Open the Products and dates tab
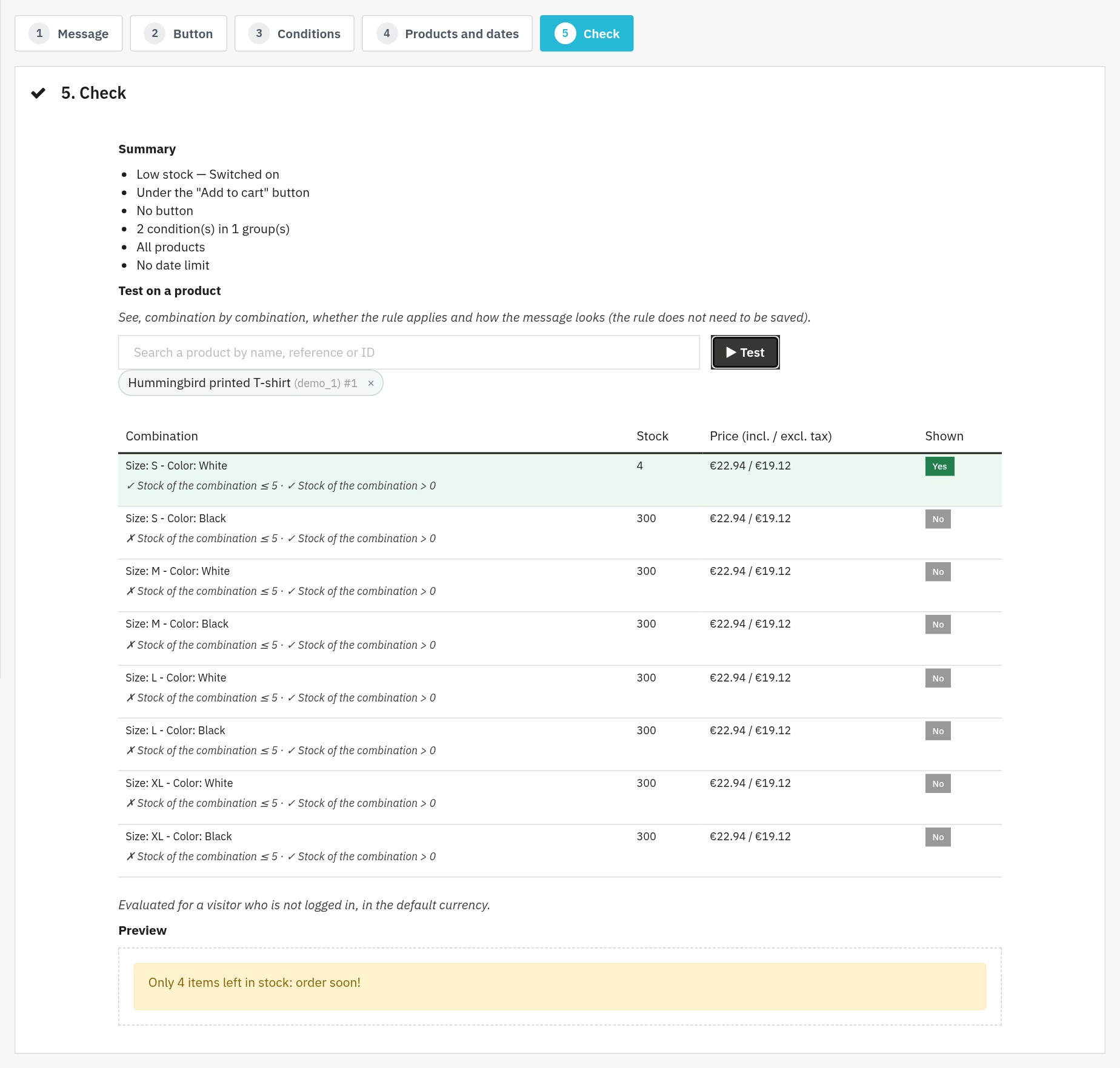Viewport: 1120px width, 1068px height. [x=447, y=33]
